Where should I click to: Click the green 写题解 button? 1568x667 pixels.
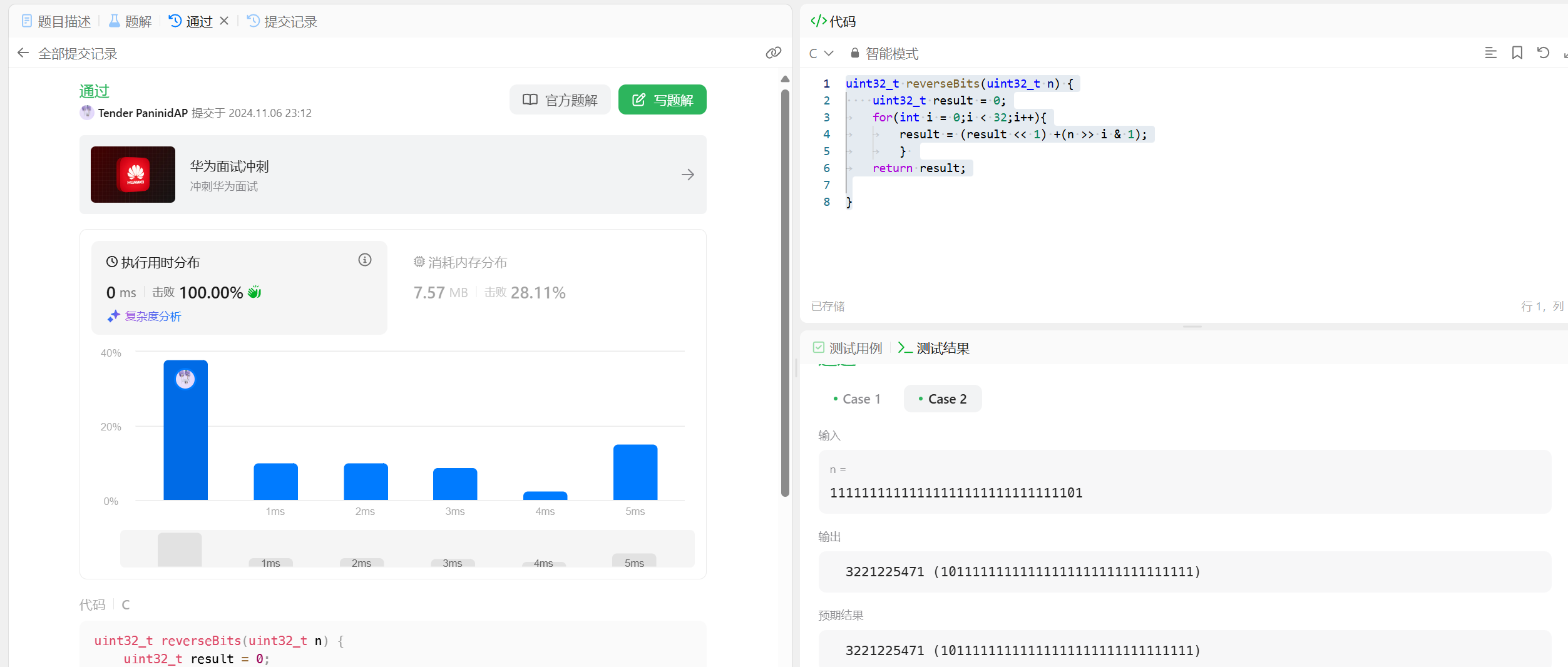[x=662, y=100]
